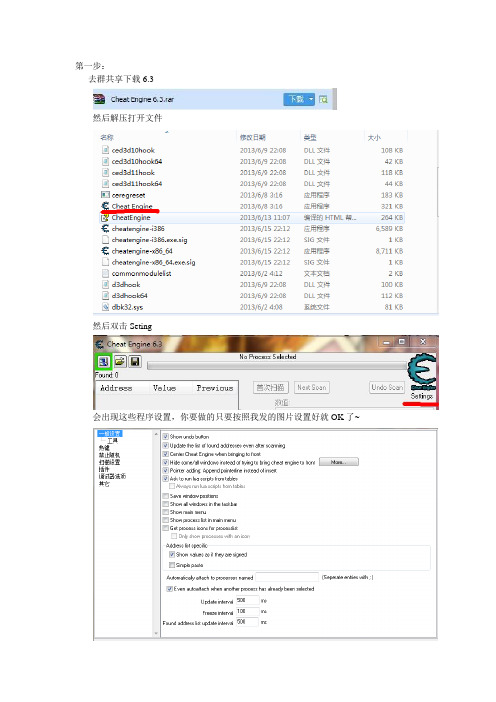
Task: Click the cheatengine-i386.exe.sig file icon
Action: point(105,240)
